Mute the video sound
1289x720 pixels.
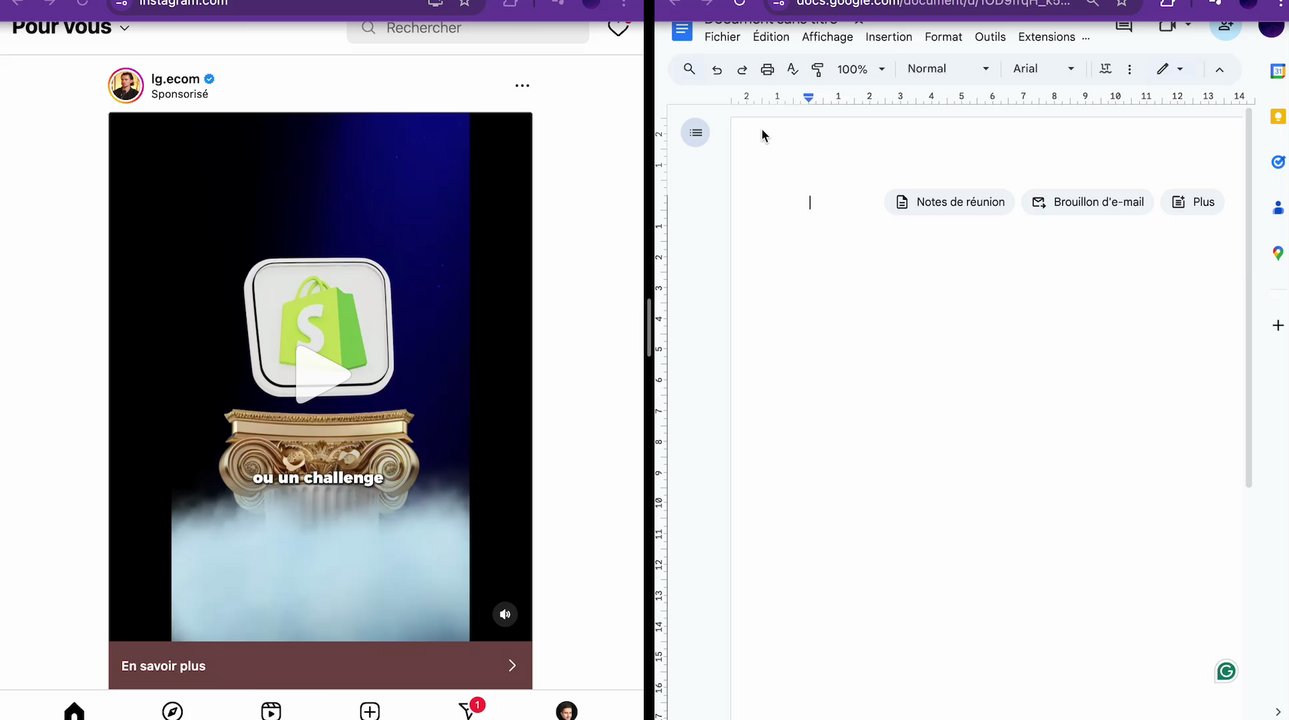pyautogui.click(x=505, y=614)
